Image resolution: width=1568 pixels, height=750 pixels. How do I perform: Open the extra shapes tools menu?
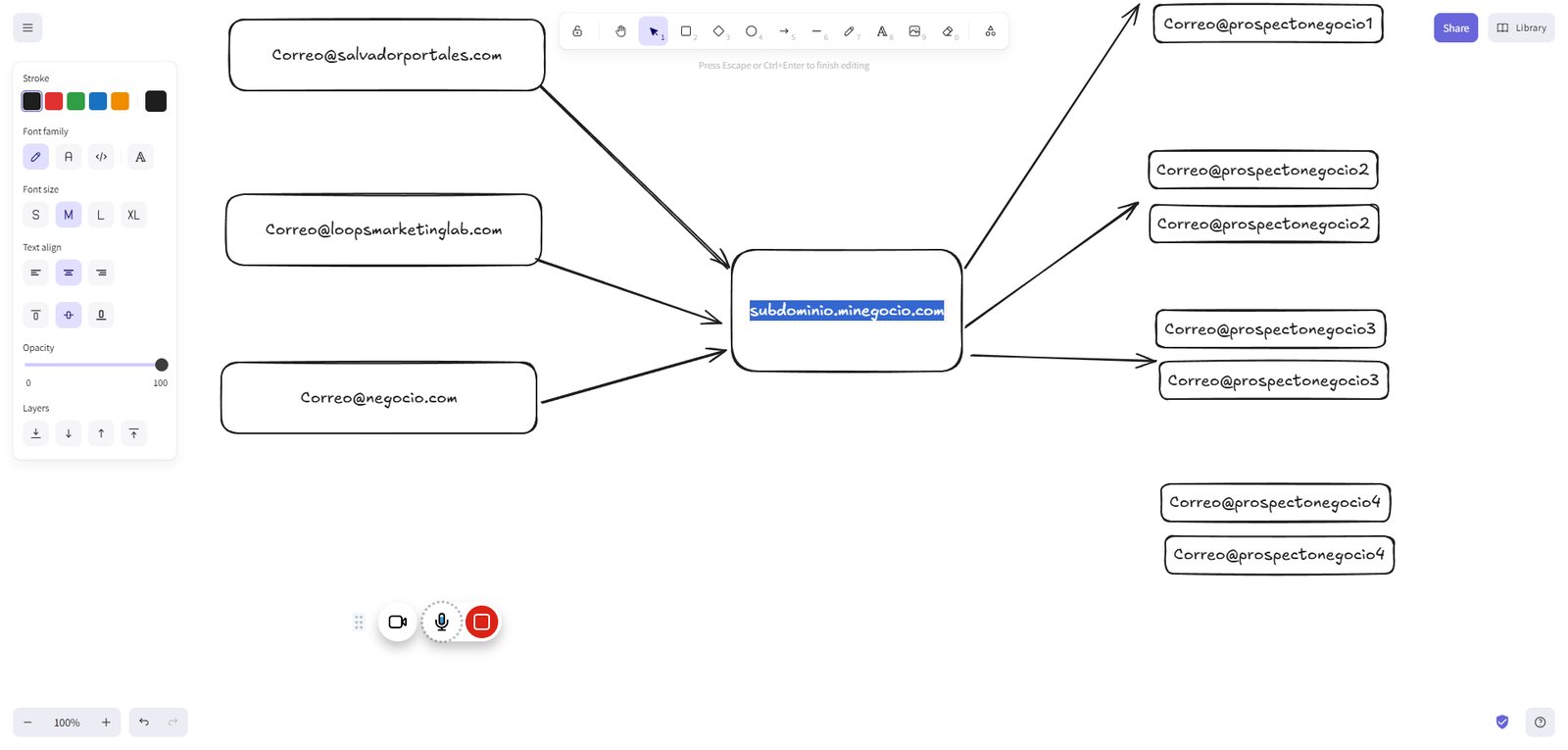(x=990, y=31)
